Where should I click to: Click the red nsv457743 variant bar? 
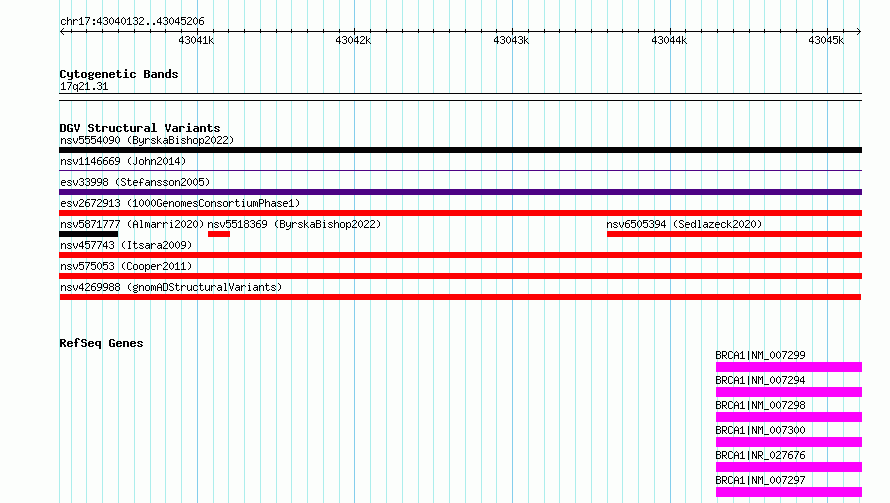(x=460, y=255)
